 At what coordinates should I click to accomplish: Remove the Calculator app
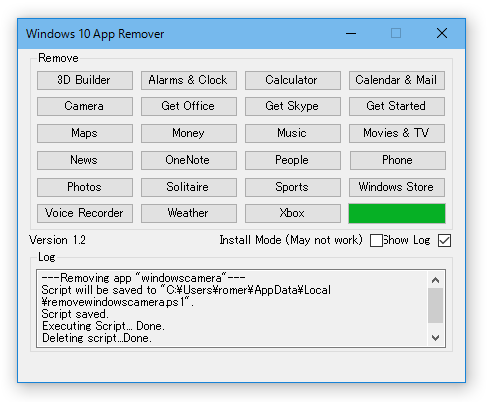pos(293,80)
